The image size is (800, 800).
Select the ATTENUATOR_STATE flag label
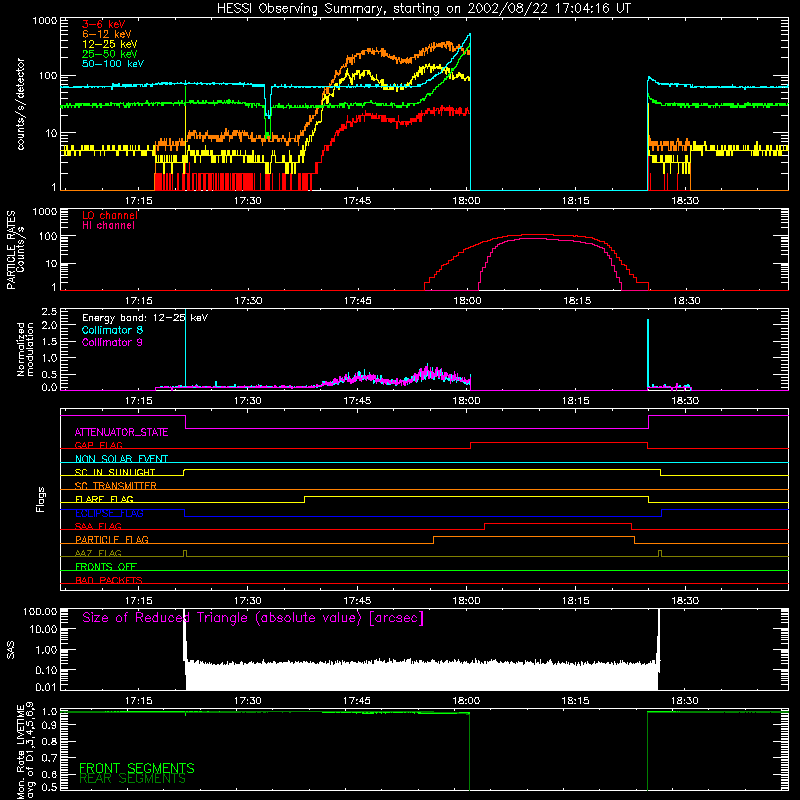[121, 433]
